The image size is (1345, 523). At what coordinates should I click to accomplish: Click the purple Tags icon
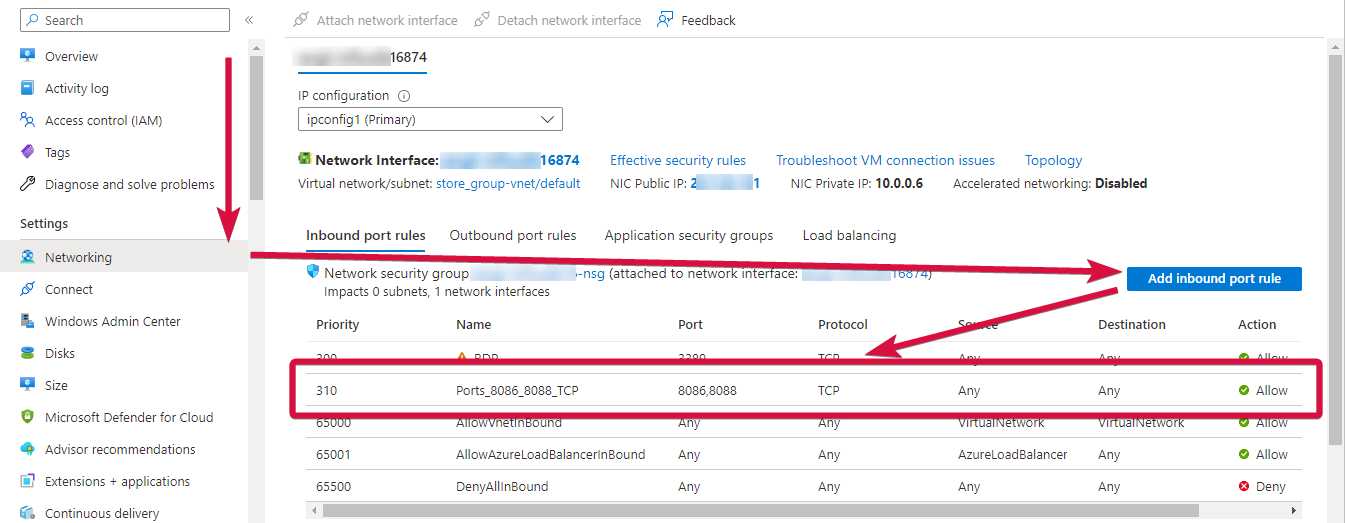28,152
